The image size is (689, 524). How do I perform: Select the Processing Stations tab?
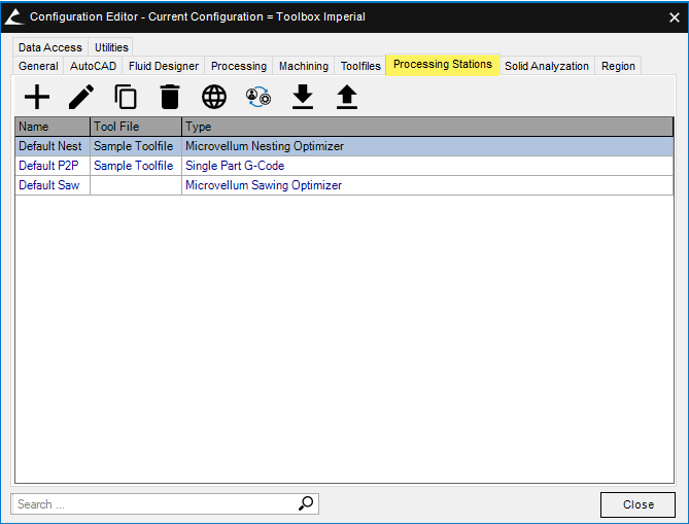pyautogui.click(x=442, y=64)
